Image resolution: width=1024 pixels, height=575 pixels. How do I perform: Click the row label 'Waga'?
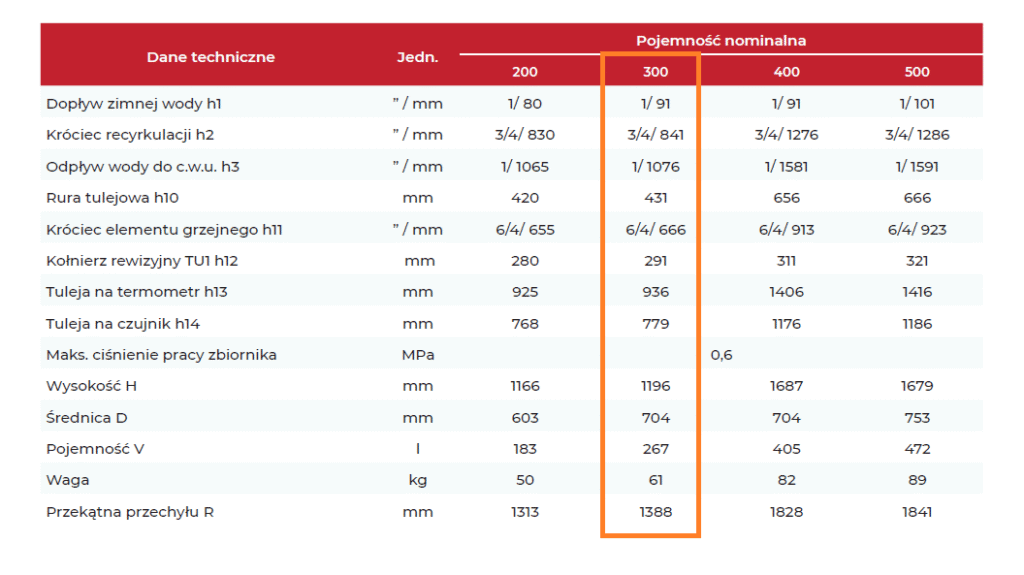(x=67, y=480)
